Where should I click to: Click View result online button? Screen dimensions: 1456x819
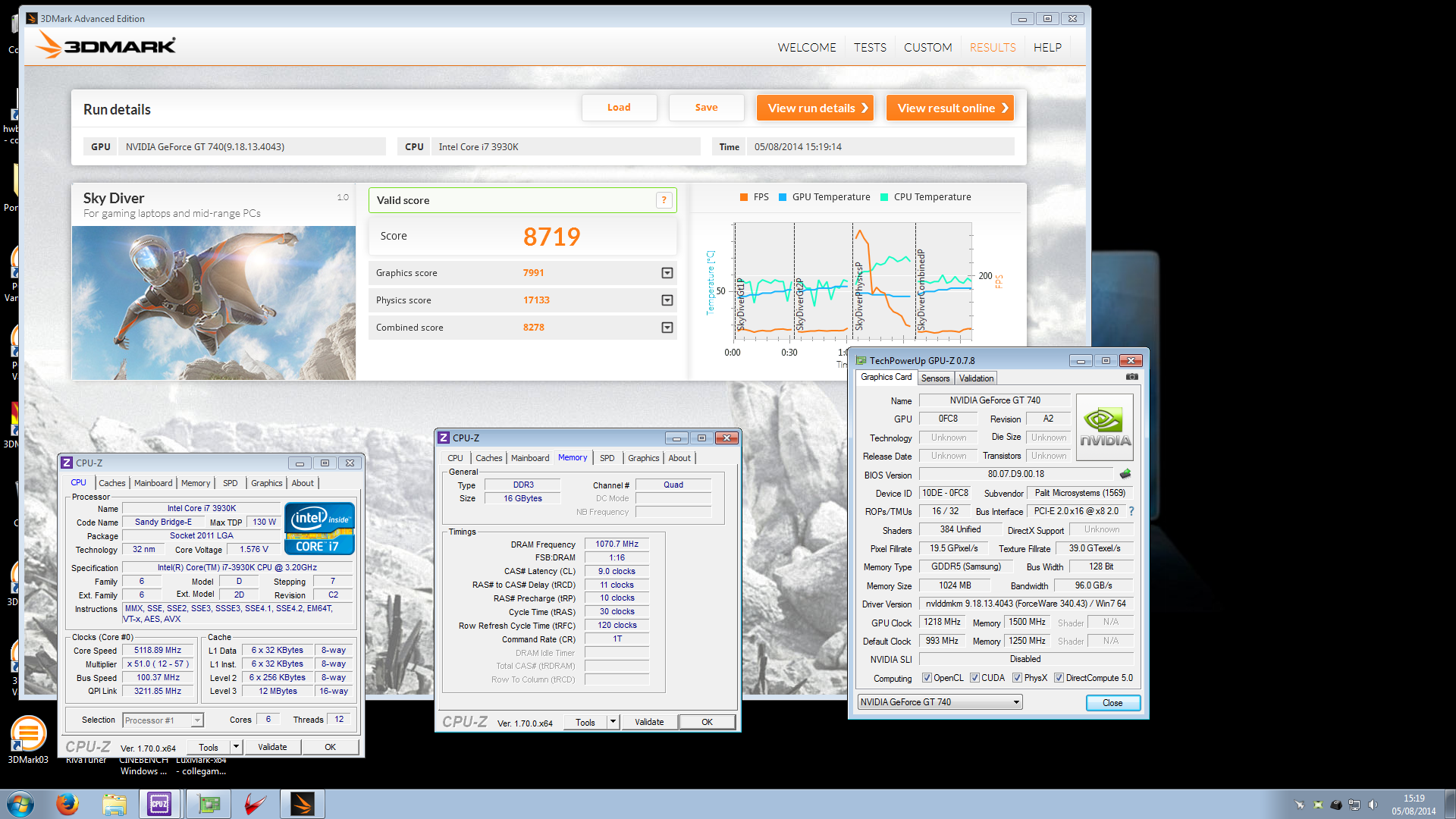(950, 108)
